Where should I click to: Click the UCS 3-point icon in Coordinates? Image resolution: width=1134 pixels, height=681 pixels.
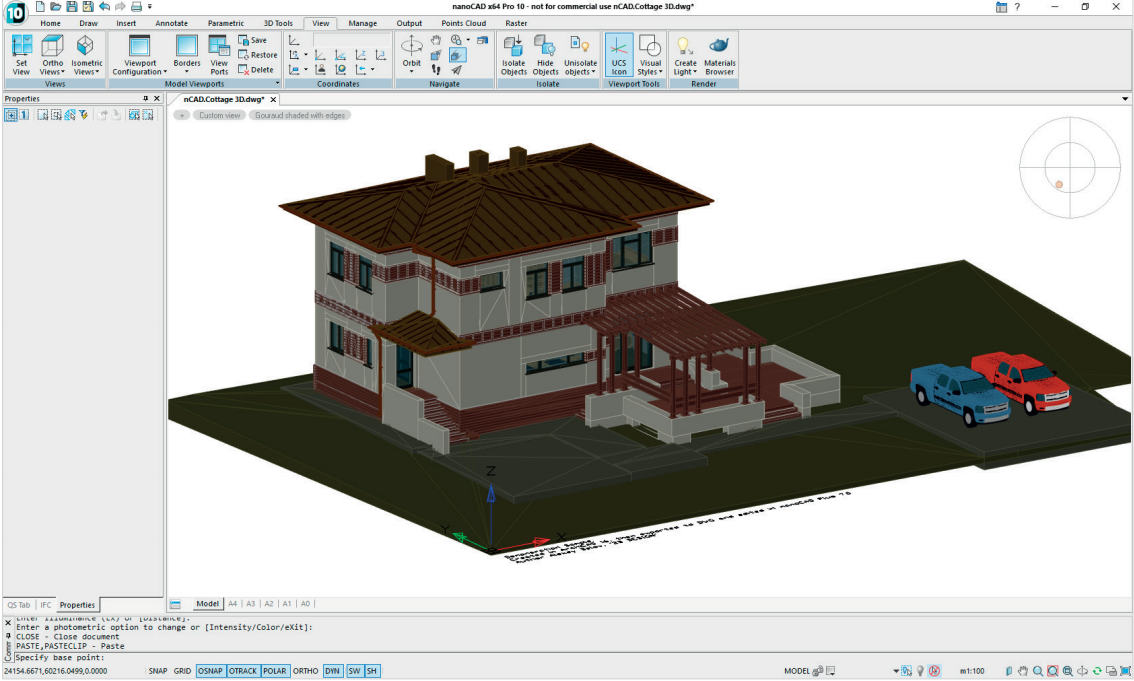381,55
